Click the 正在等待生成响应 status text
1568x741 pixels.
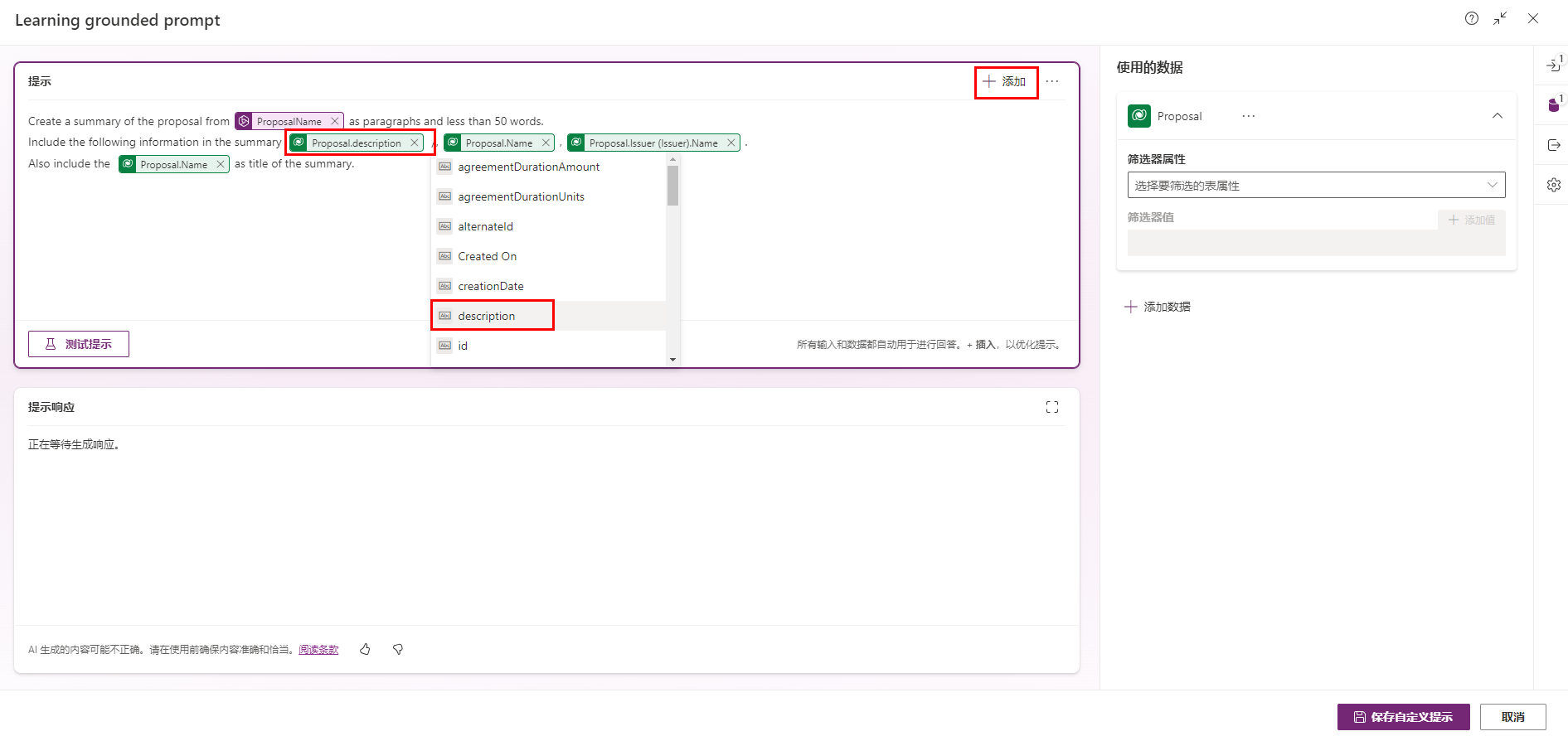(x=75, y=444)
